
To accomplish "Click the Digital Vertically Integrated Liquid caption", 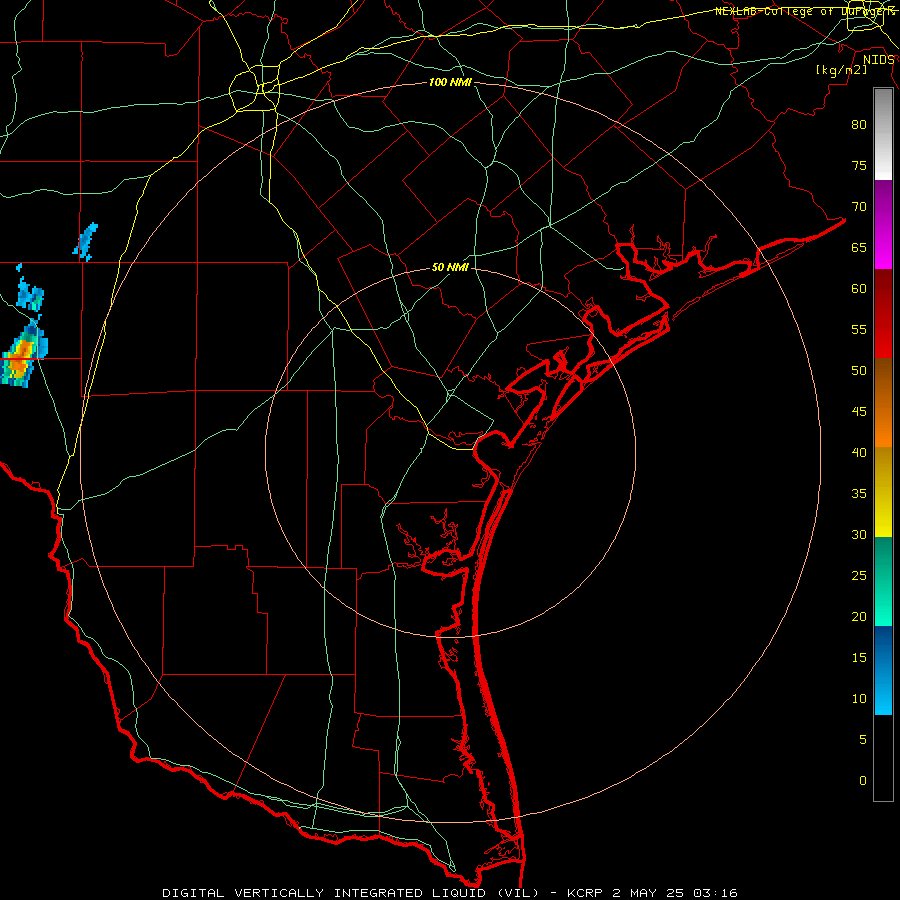I will [x=449, y=893].
